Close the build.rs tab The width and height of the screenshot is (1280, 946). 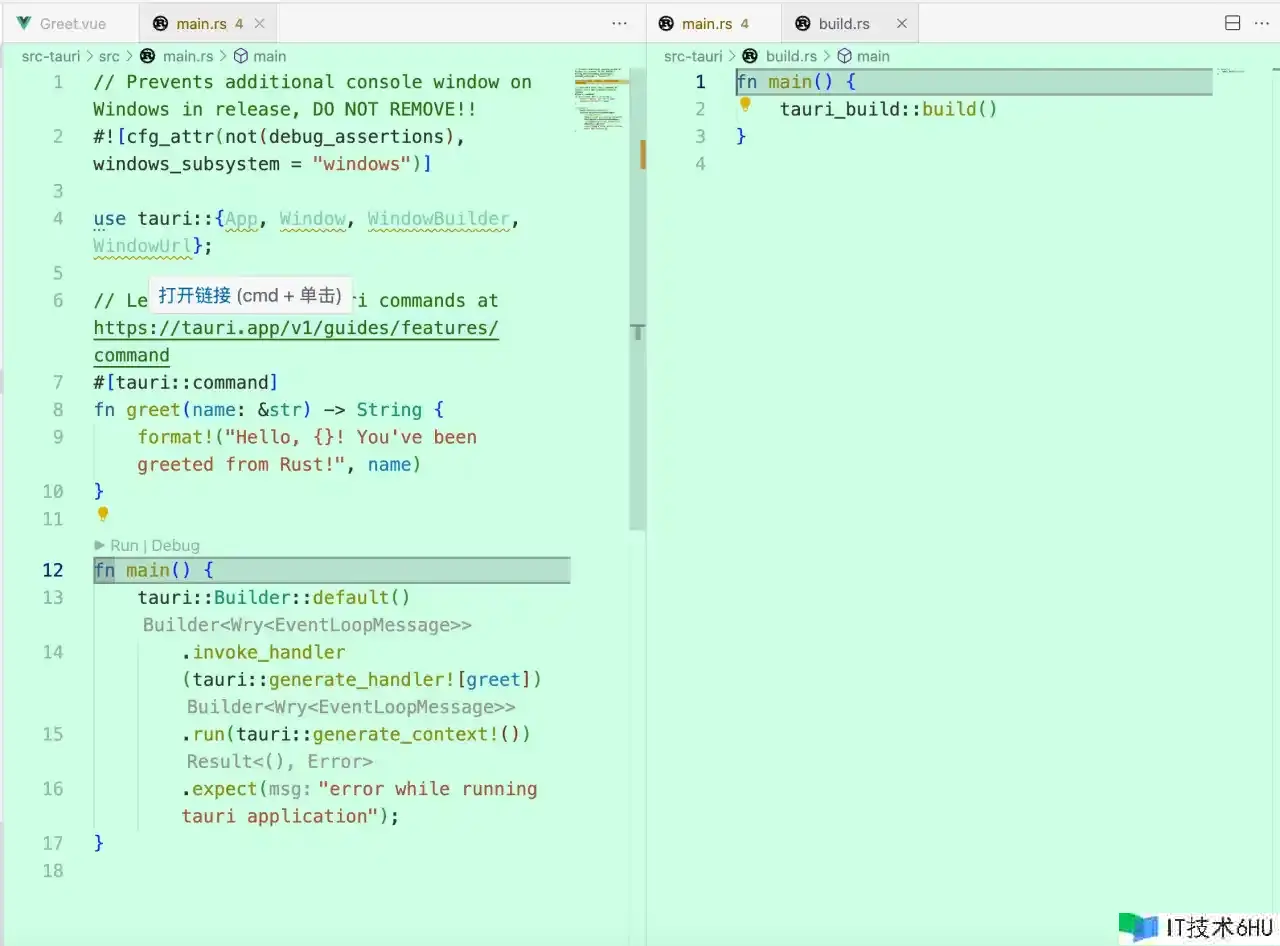(902, 23)
